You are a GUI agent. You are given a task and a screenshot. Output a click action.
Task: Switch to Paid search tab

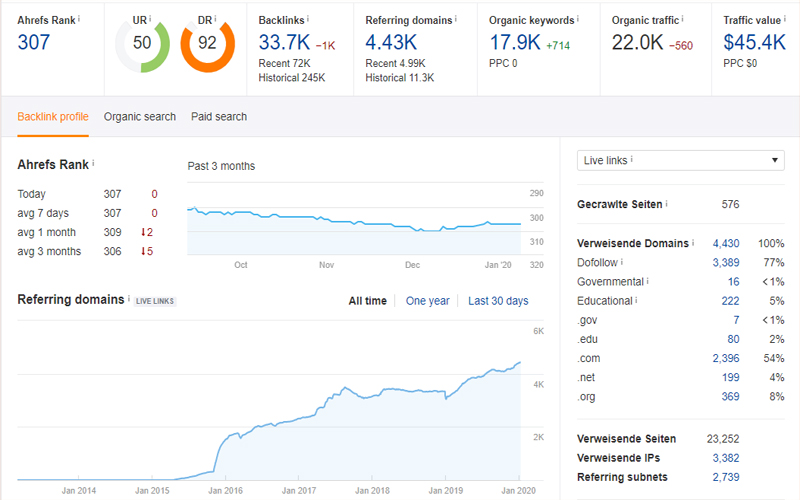219,117
